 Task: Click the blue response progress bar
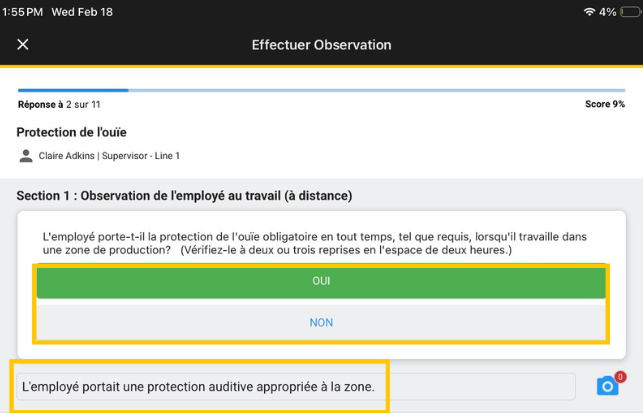(x=72, y=90)
